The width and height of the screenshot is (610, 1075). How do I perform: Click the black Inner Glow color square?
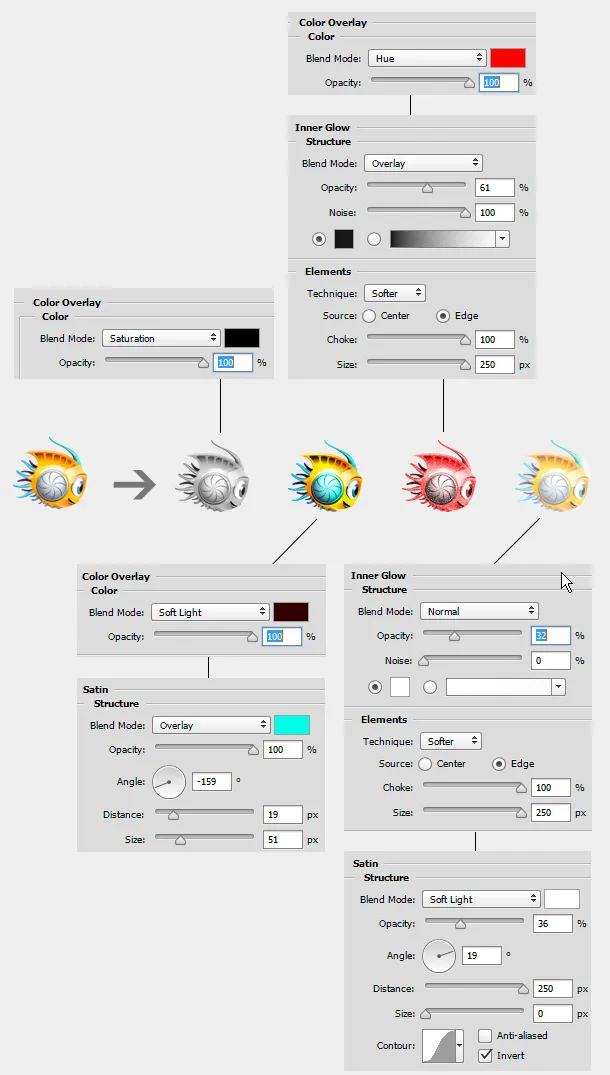(344, 239)
